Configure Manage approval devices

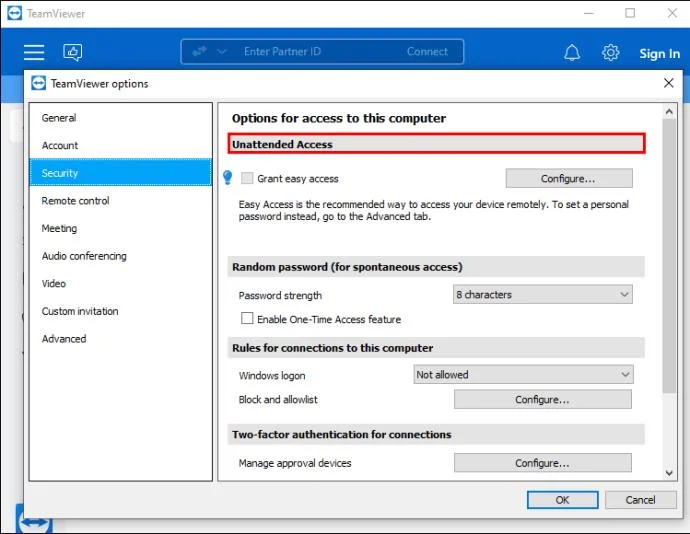tap(543, 463)
